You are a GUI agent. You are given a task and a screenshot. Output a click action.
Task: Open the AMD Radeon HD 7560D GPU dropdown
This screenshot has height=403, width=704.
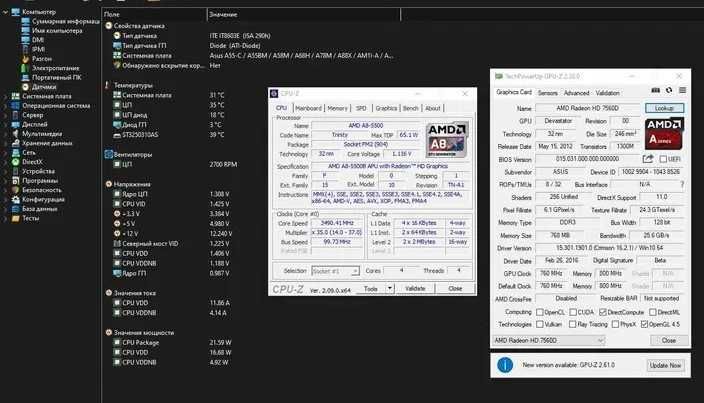point(549,341)
